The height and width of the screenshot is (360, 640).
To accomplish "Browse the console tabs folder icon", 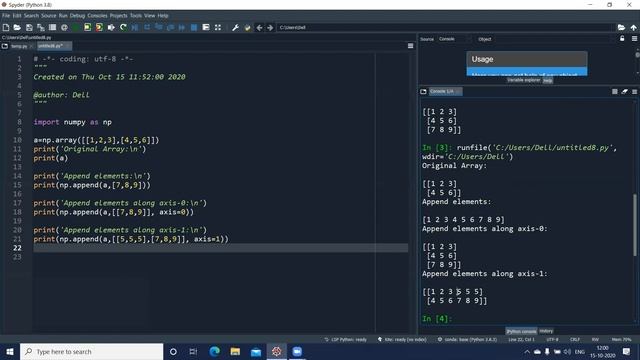I will (x=423, y=91).
